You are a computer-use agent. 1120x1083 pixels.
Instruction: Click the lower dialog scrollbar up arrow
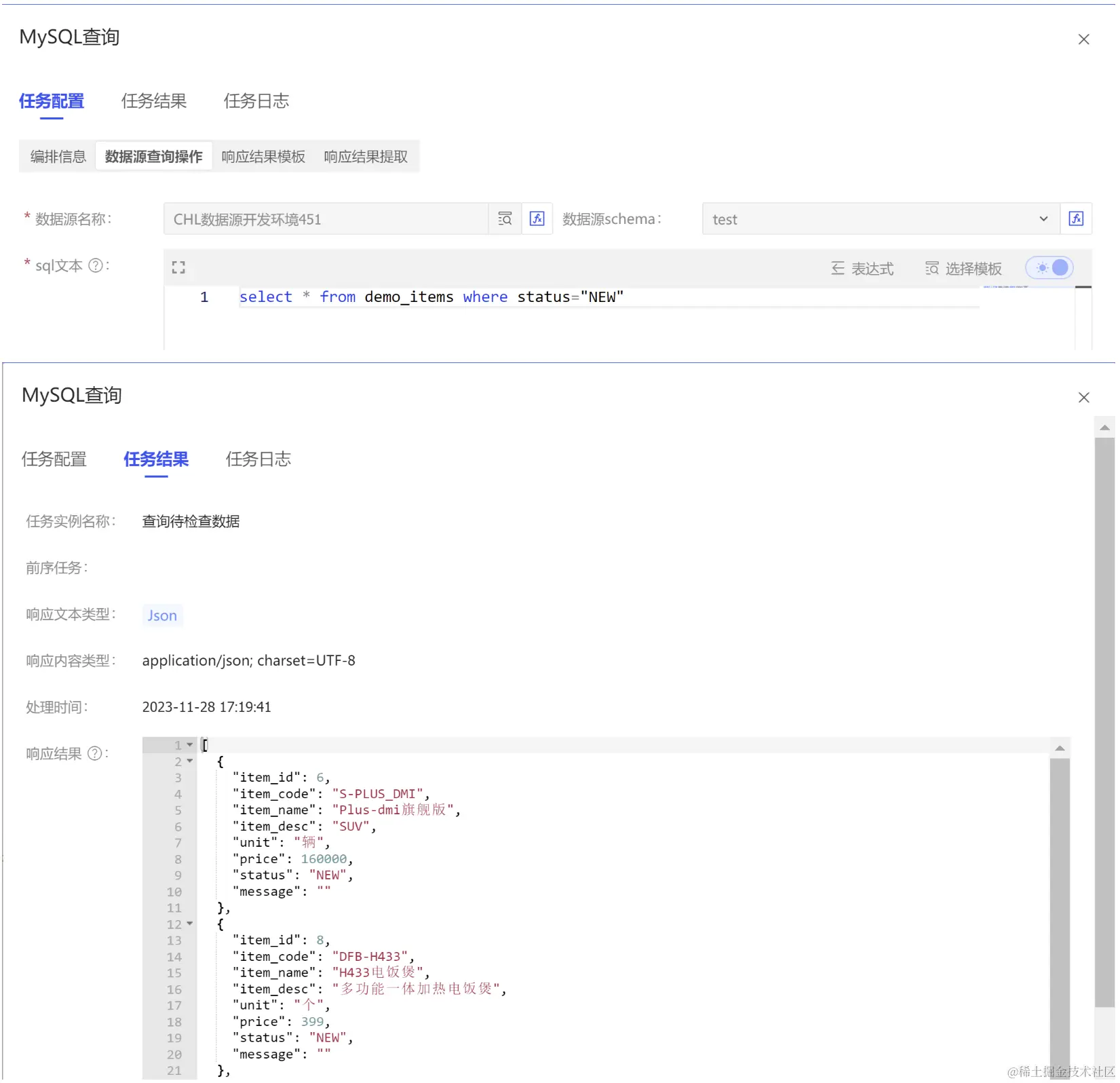pyautogui.click(x=1104, y=427)
